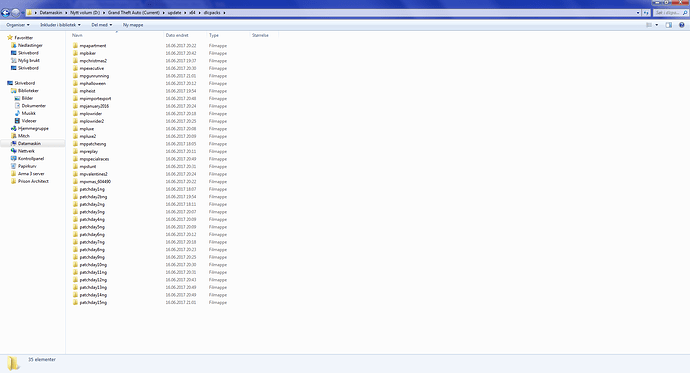
Task: Open Help via question mark icon
Action: tap(682, 25)
